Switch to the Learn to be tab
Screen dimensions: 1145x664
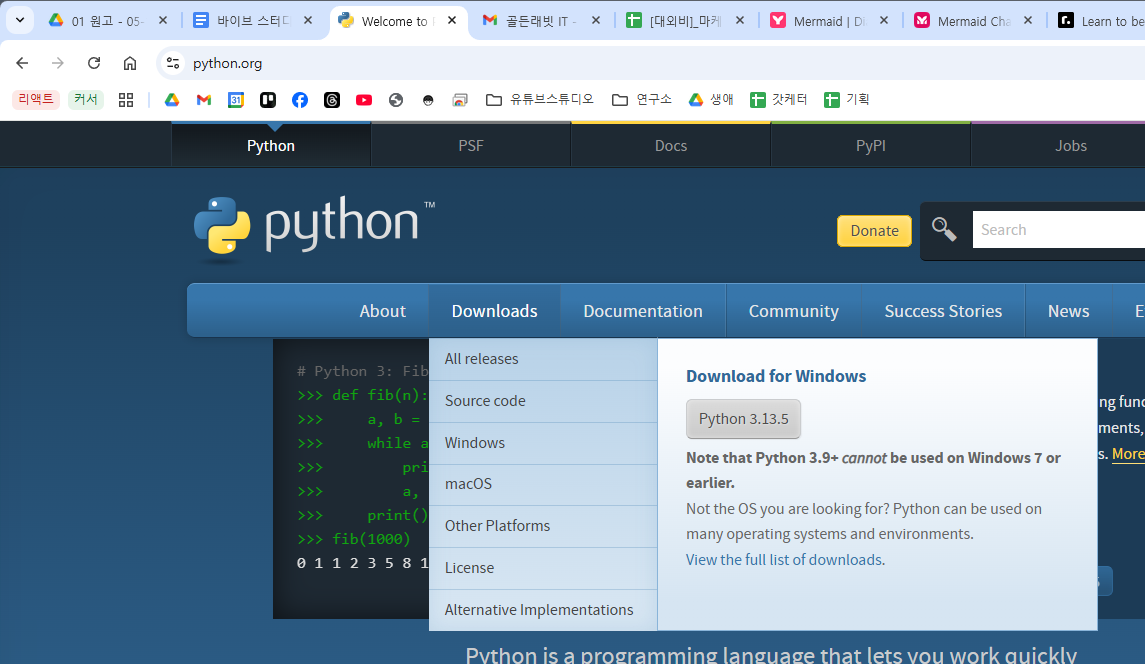tap(1099, 21)
